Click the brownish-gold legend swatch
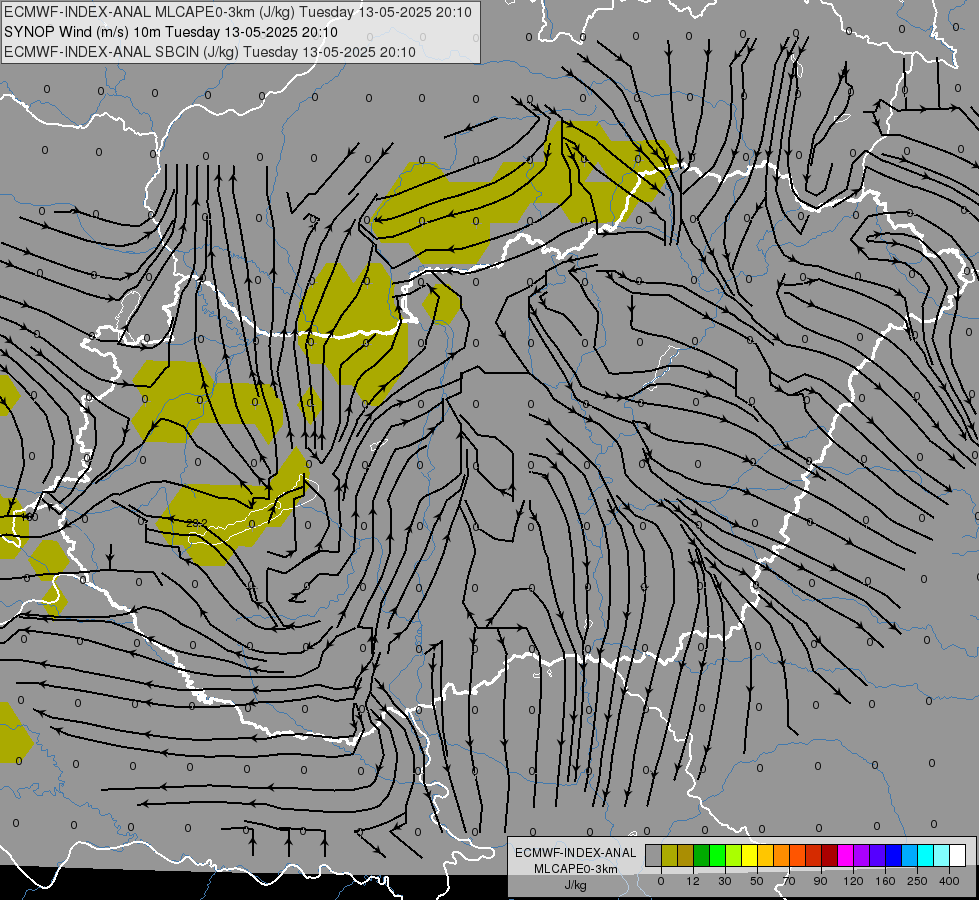This screenshot has width=979, height=900. [x=686, y=855]
